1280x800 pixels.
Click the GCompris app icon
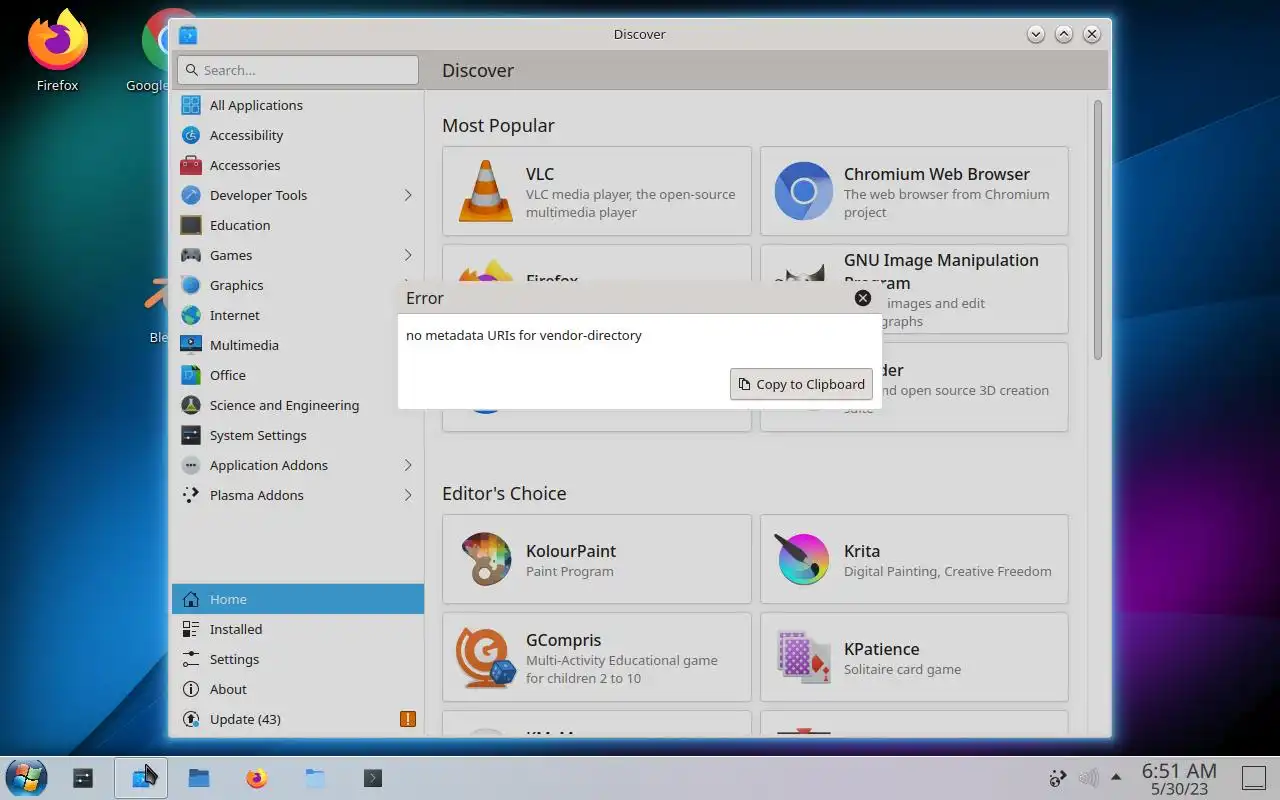coord(485,657)
